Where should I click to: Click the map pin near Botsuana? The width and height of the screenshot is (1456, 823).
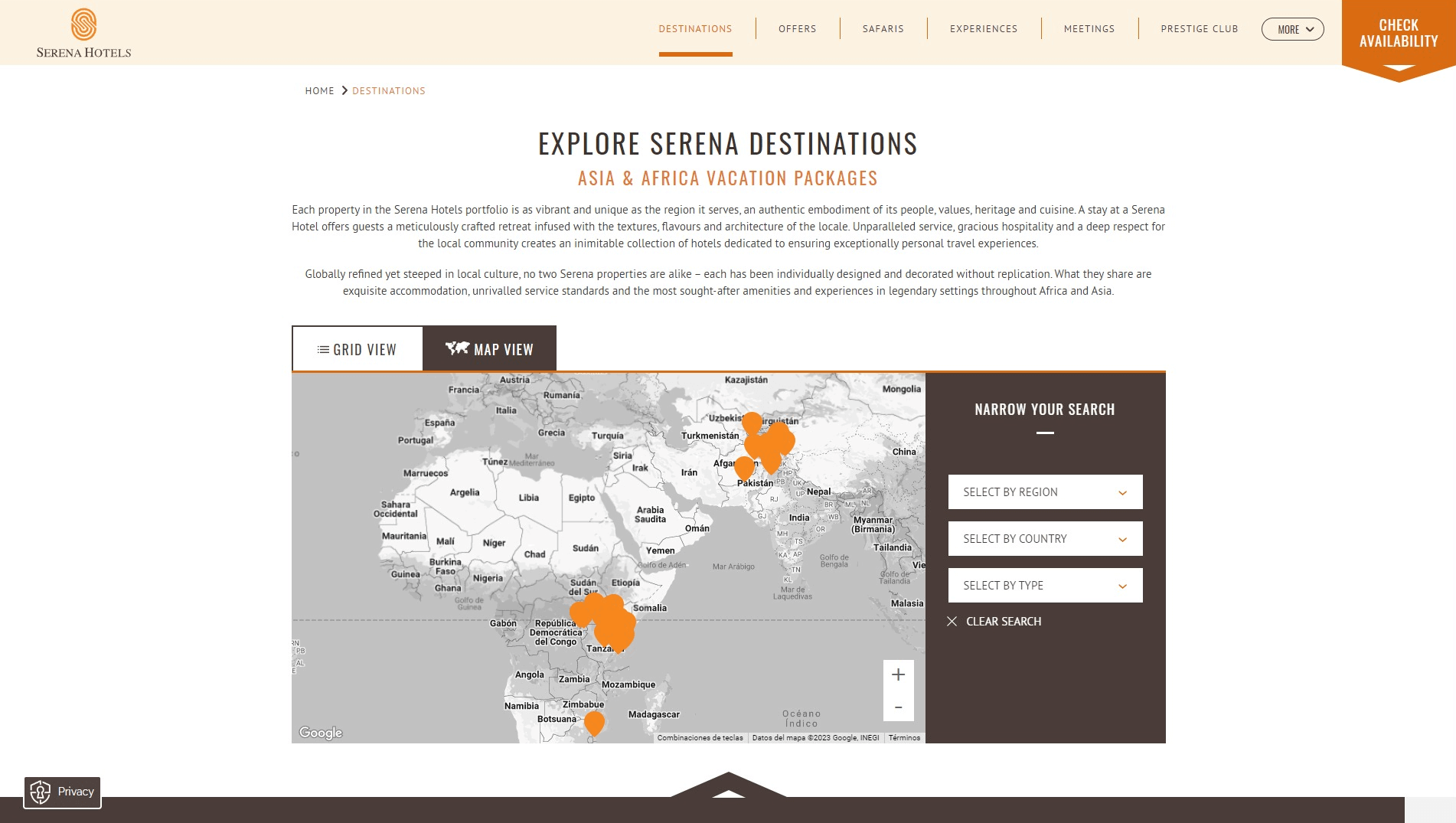point(594,722)
